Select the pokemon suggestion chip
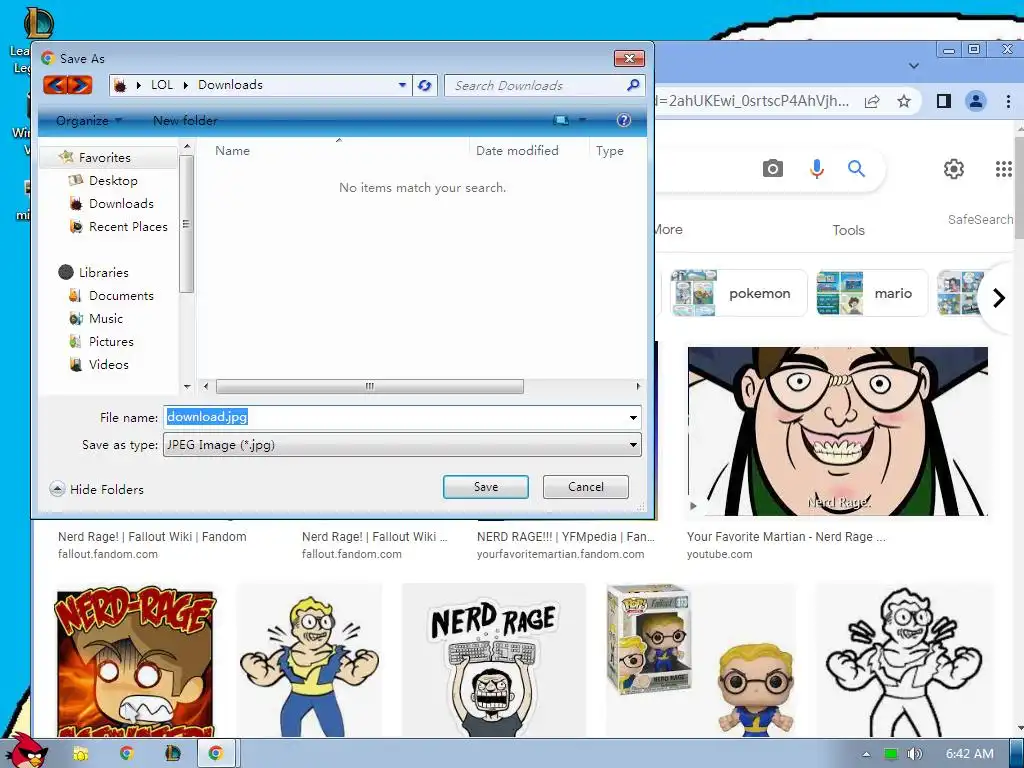1024x768 pixels. coord(739,293)
